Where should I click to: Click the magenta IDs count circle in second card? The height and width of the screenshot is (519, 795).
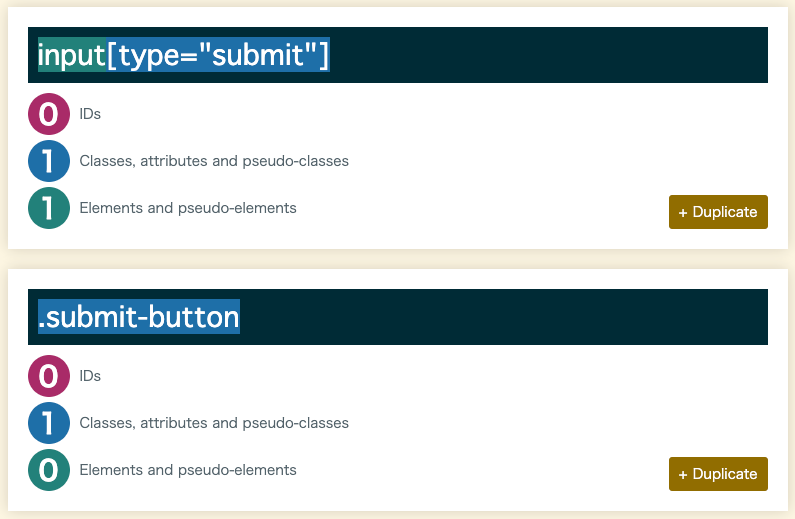pyautogui.click(x=49, y=376)
